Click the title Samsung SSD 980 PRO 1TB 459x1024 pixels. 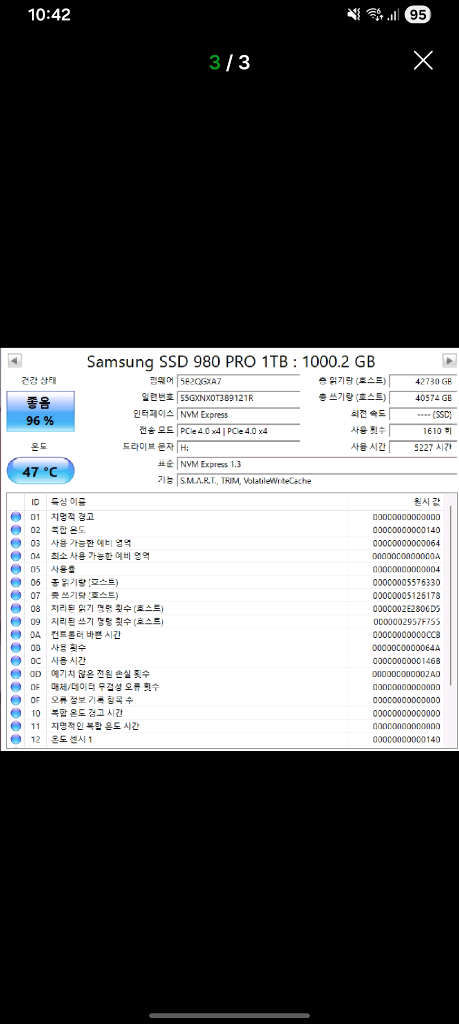(231, 361)
